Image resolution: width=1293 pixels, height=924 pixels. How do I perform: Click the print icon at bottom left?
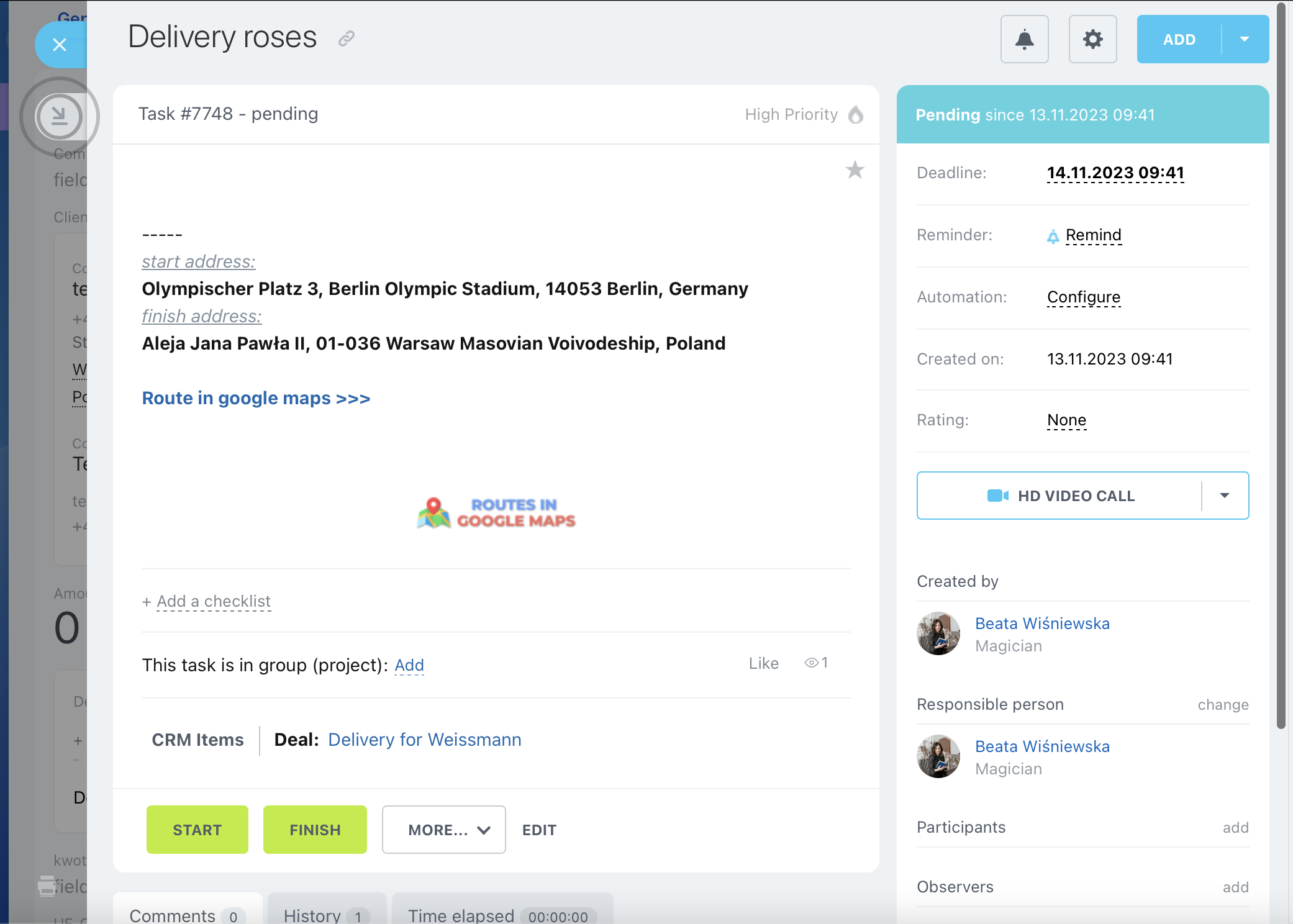(x=47, y=885)
